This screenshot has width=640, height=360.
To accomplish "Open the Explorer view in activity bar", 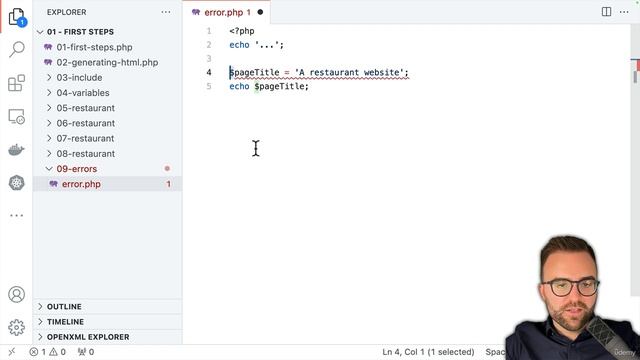I will (16, 16).
